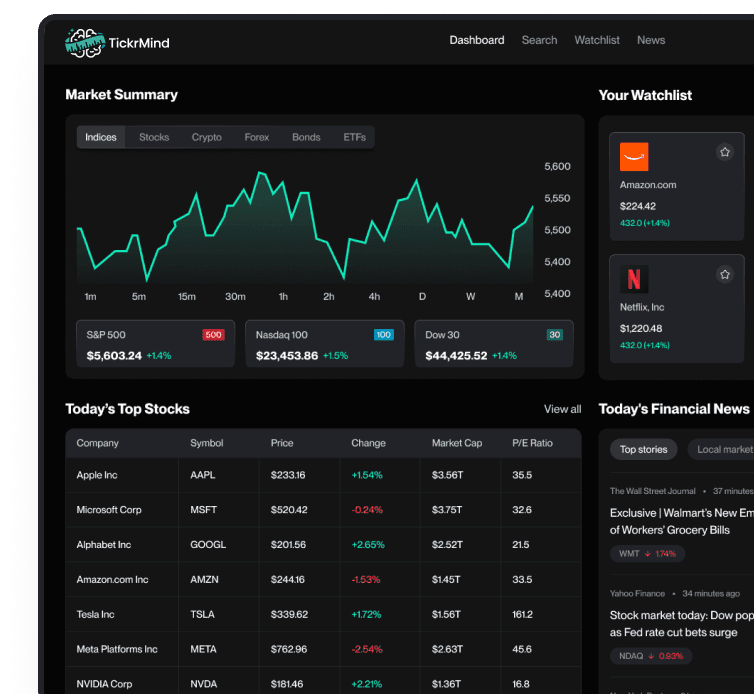Select the W weekly timeframe

470,297
